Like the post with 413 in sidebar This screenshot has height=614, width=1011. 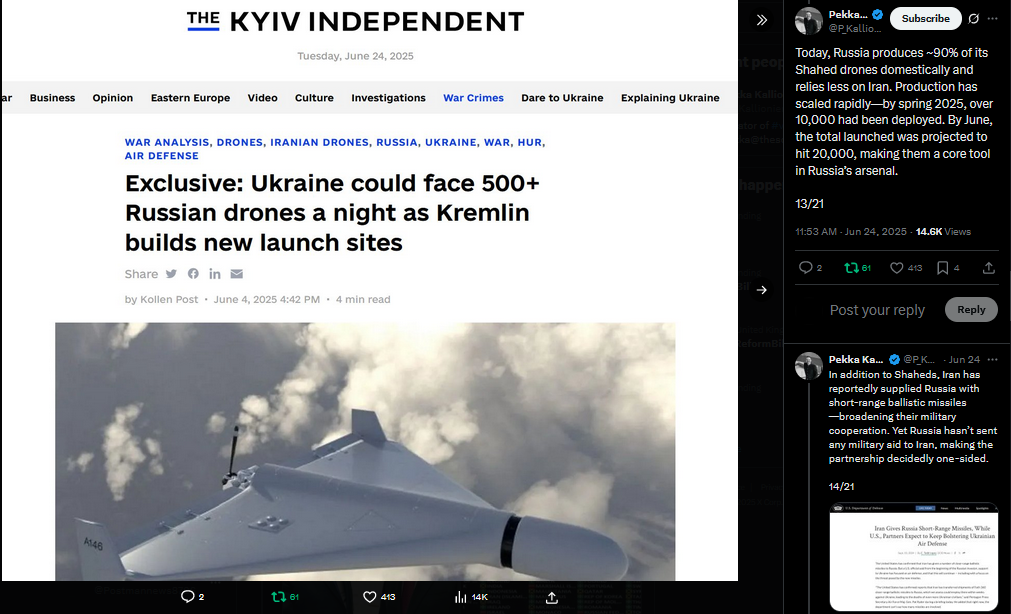[896, 268]
